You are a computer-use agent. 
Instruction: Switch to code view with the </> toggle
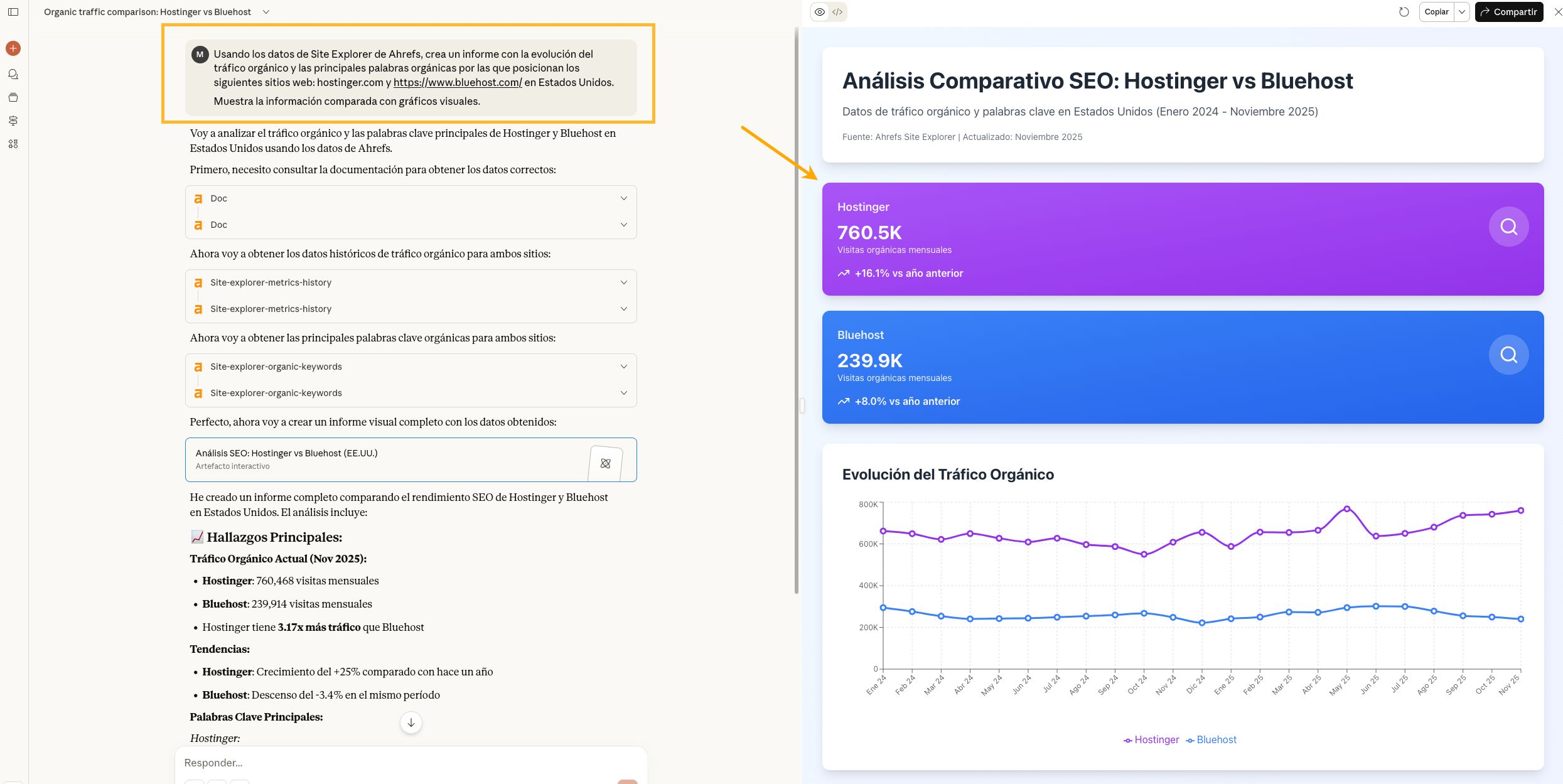pos(837,11)
